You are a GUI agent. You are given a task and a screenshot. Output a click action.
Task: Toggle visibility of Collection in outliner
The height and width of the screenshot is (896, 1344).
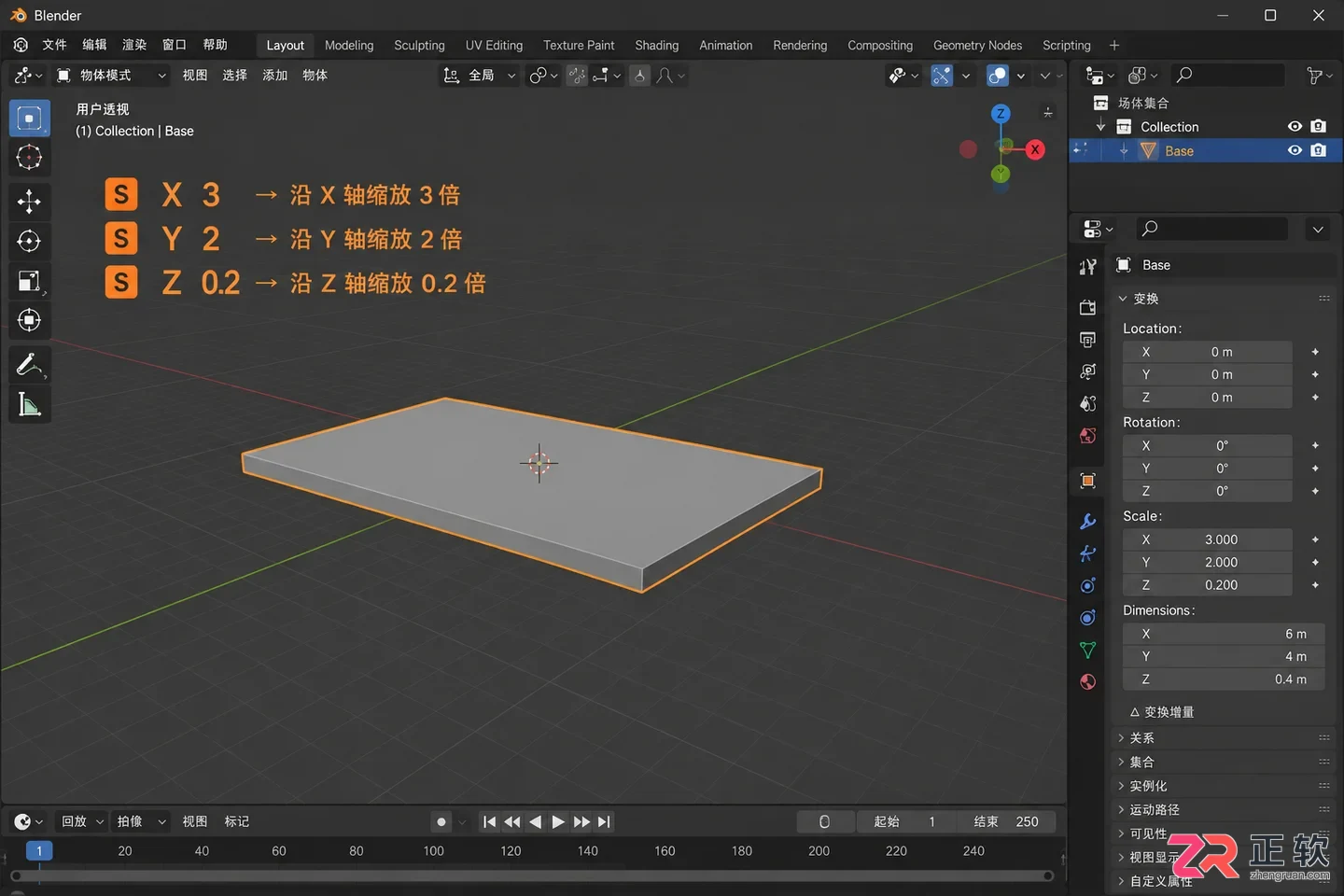tap(1295, 127)
